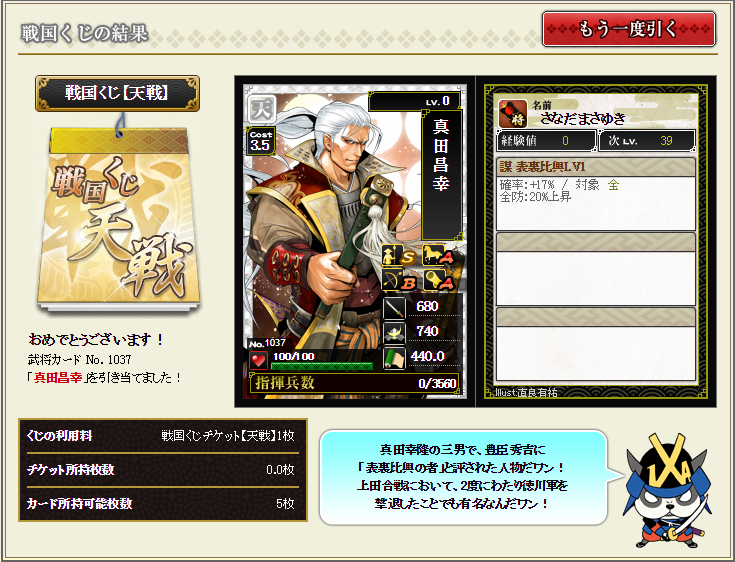
Task: Click the red heart HP icon
Action: 258,360
